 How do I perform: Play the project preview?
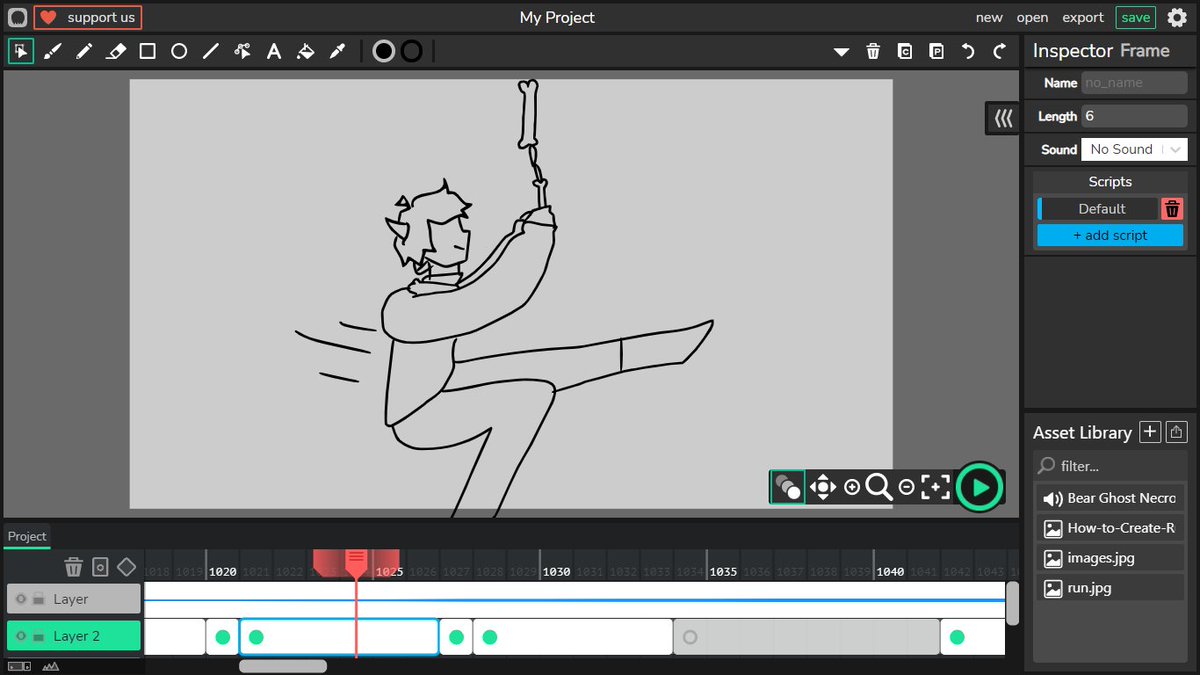click(x=979, y=487)
